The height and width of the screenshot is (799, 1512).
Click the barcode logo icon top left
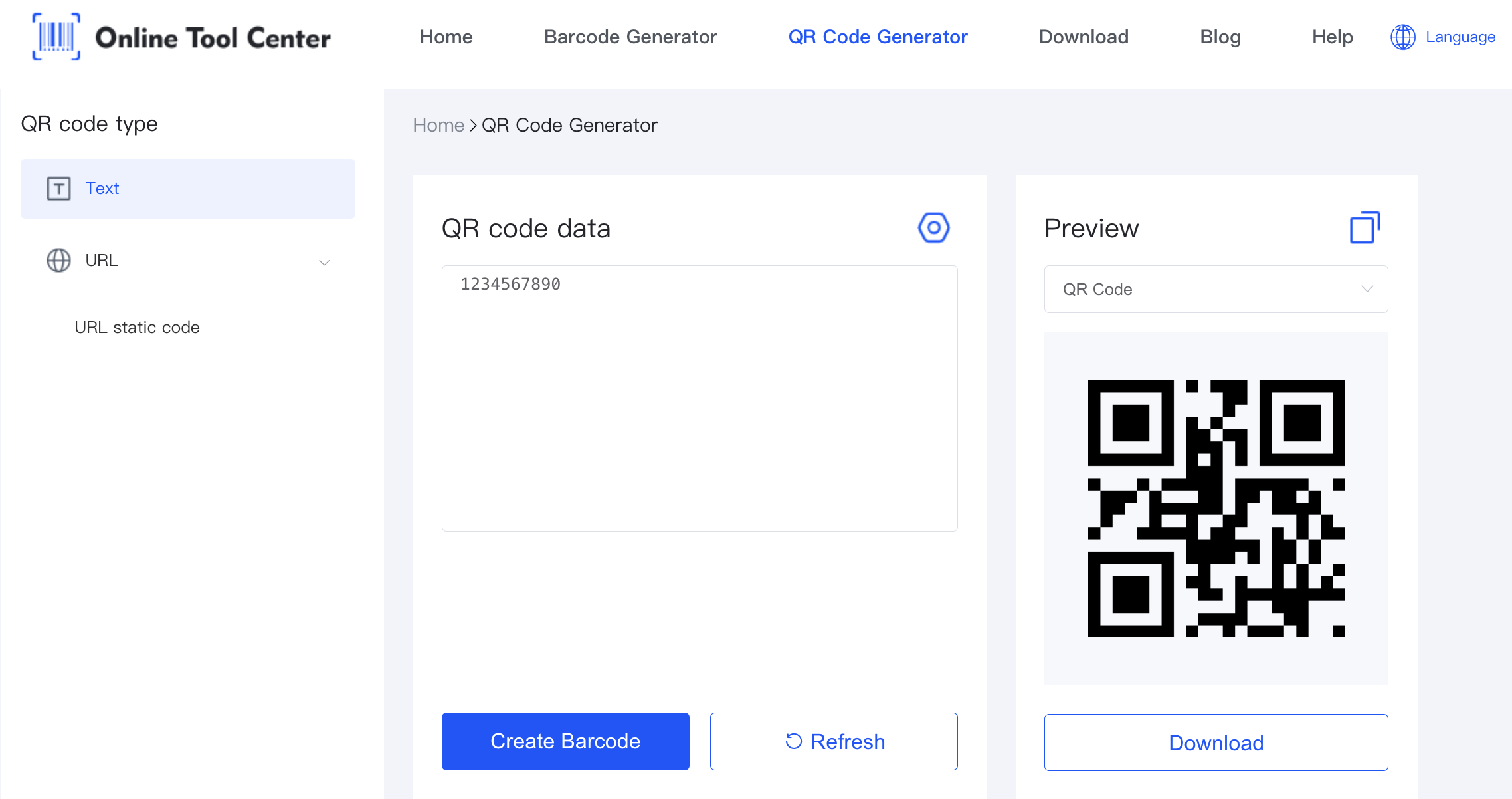(x=56, y=37)
